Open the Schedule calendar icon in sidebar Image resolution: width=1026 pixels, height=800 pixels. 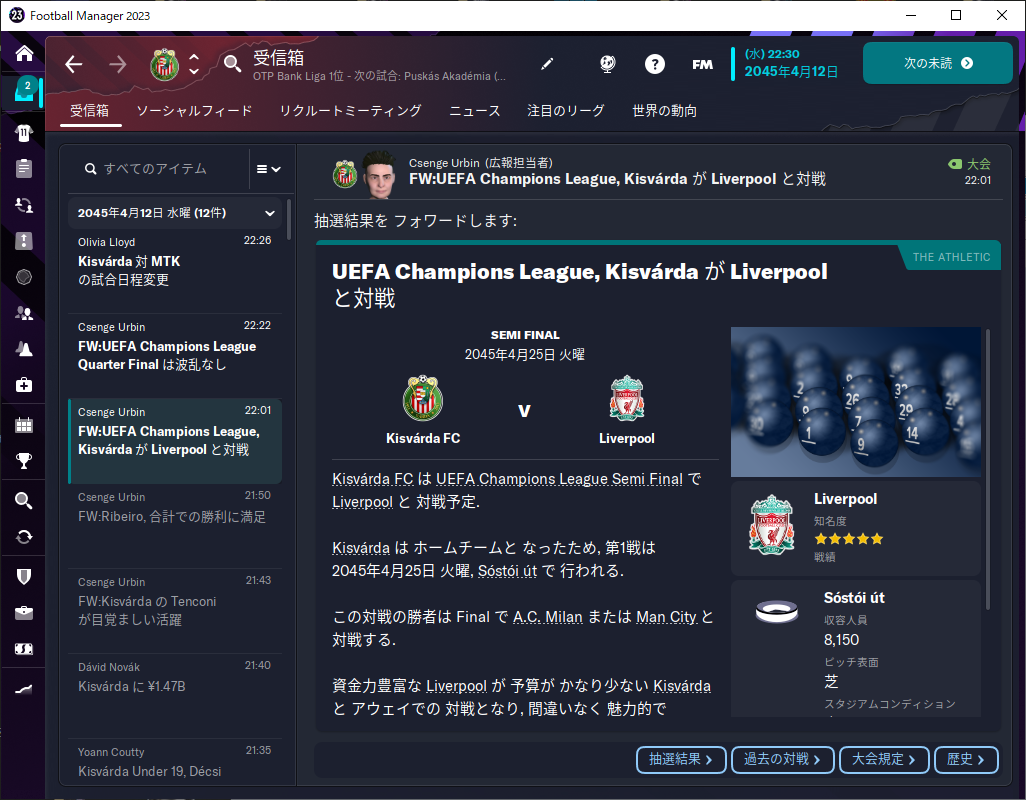pos(24,425)
